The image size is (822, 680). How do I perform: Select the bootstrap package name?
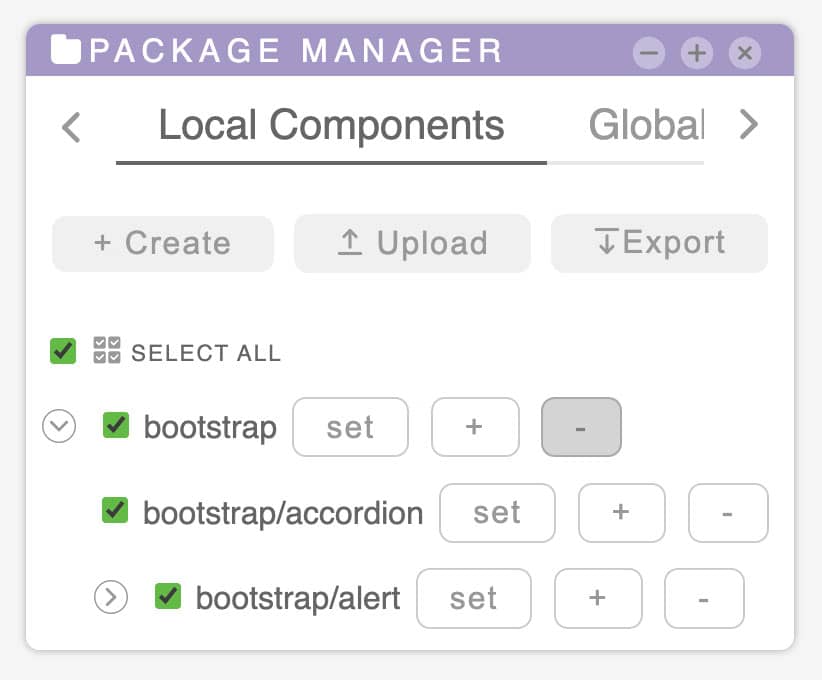210,428
